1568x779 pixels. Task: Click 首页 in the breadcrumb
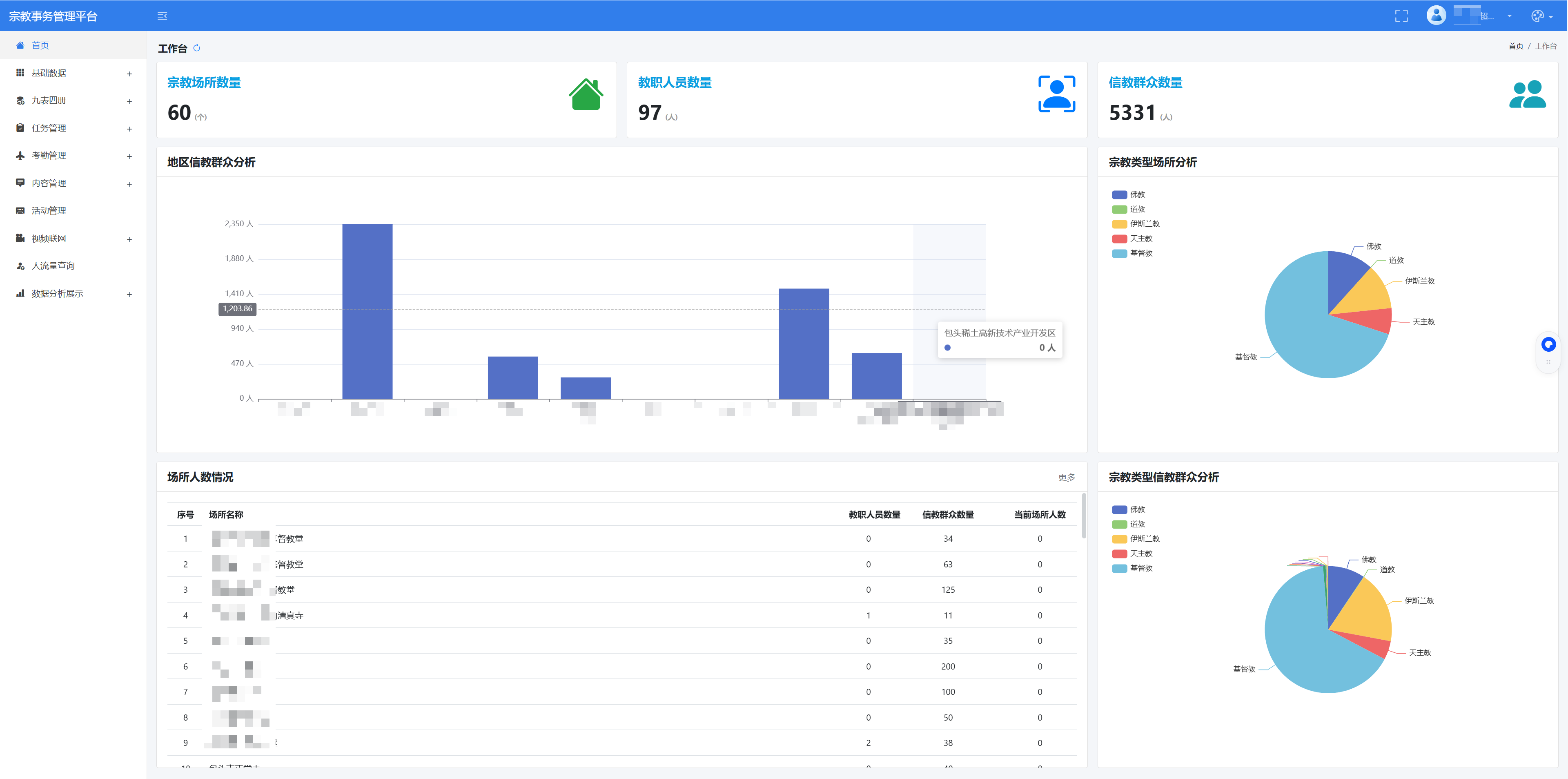1516,46
